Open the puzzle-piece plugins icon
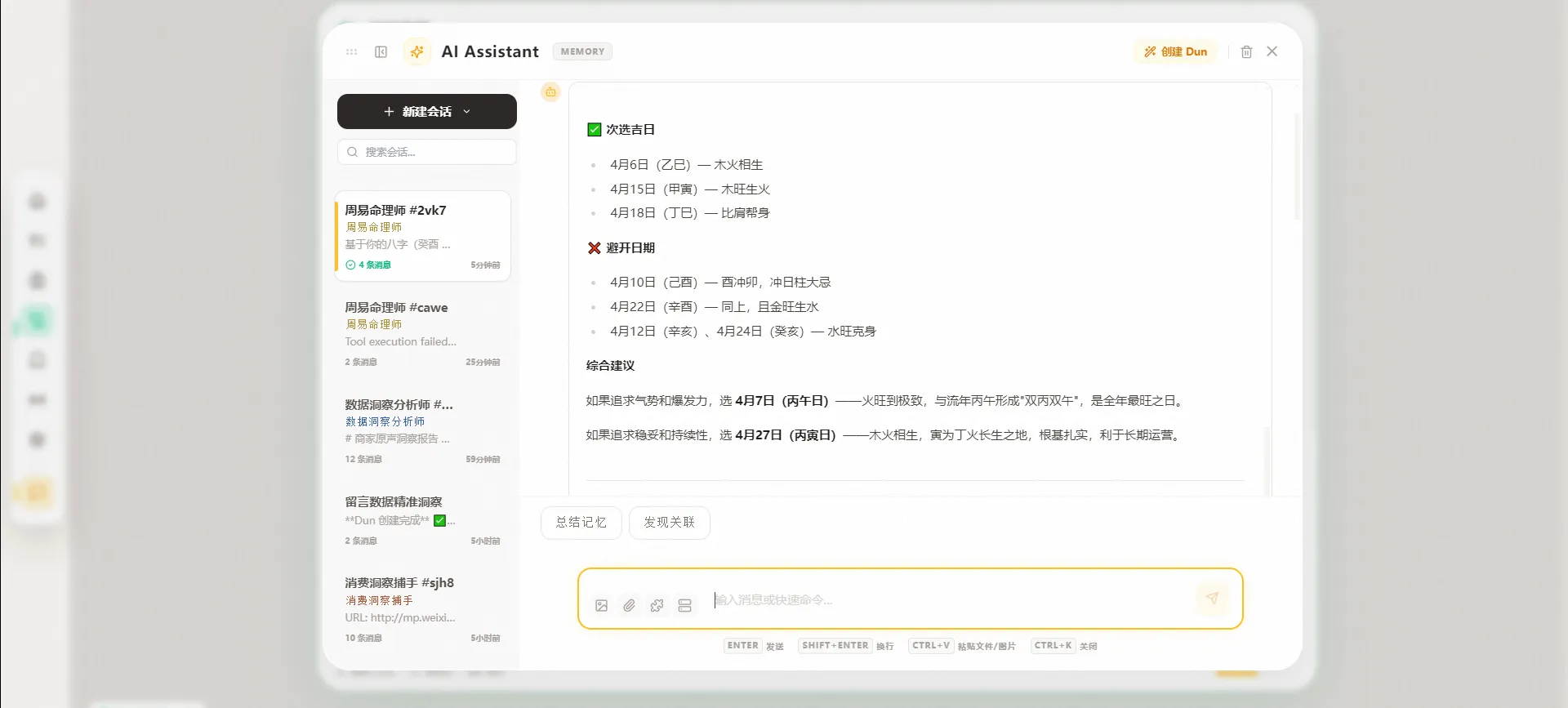1568x708 pixels. coord(657,605)
